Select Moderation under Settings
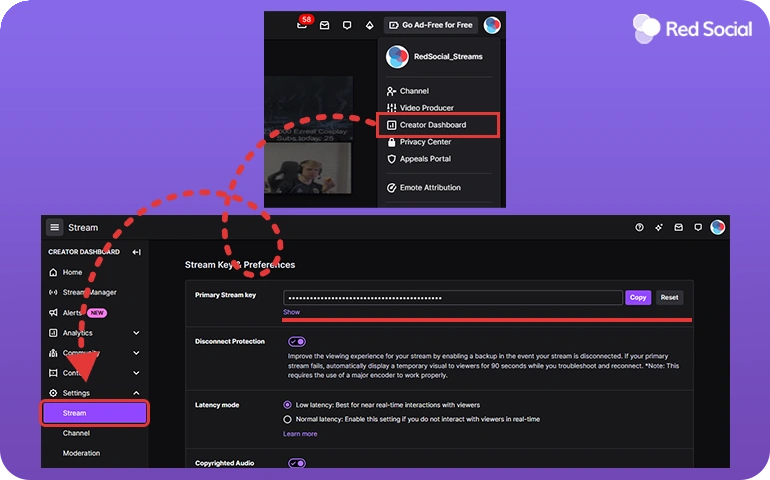This screenshot has height=480, width=770. (x=82, y=453)
